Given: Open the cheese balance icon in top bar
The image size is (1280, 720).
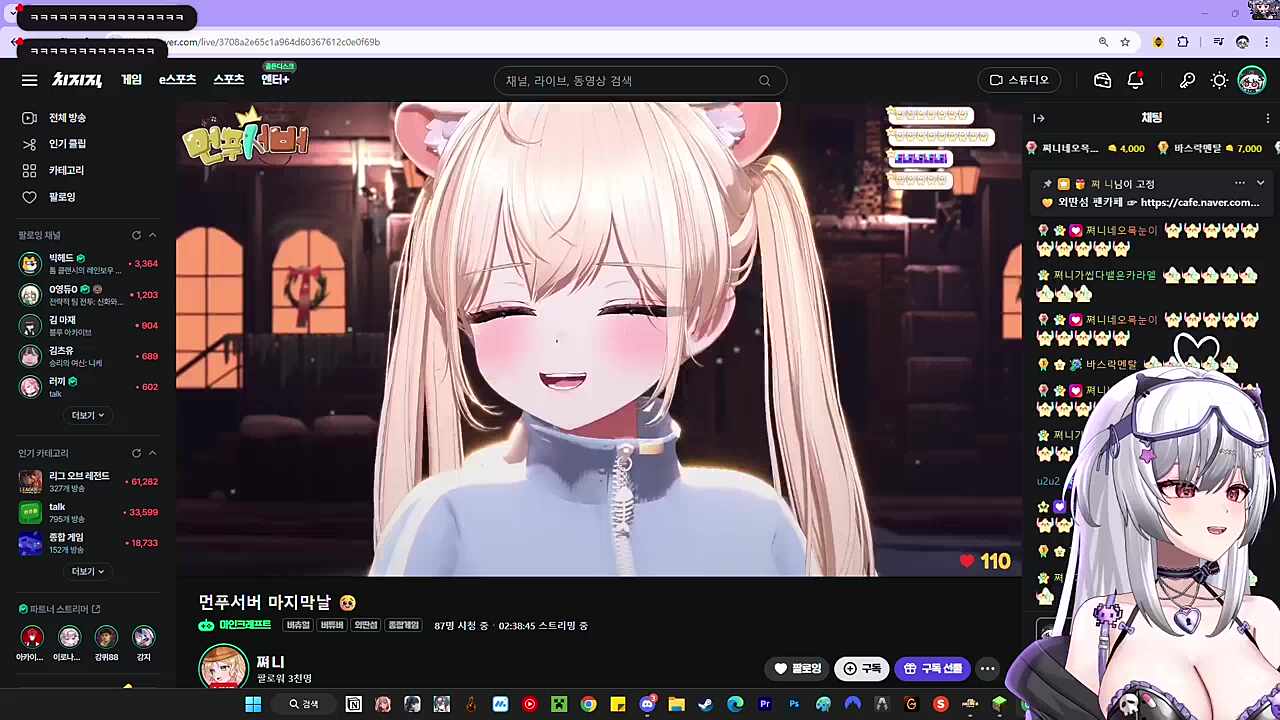Looking at the screenshot, I should point(1102,80).
